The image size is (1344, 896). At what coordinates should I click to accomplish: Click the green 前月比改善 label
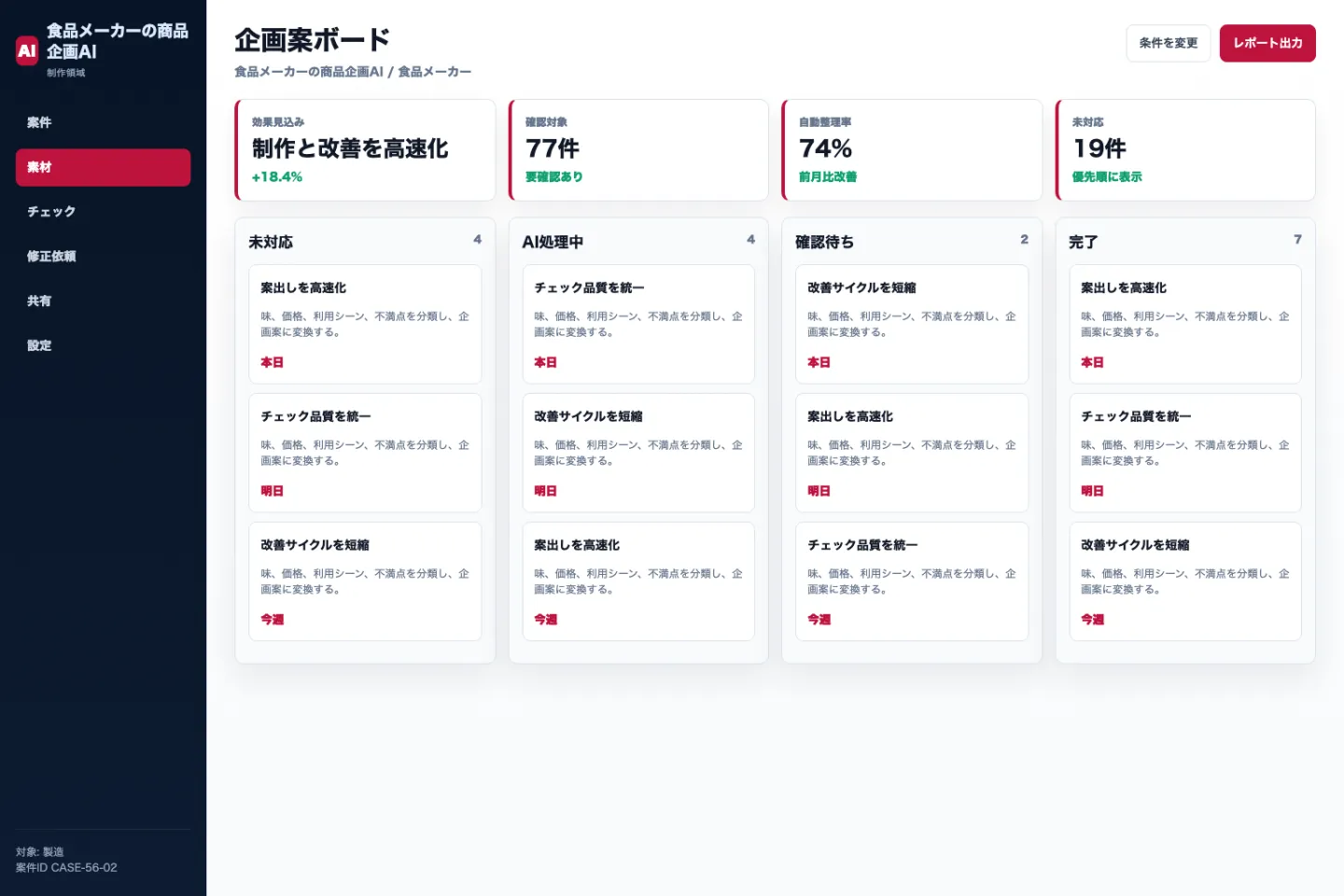pyautogui.click(x=828, y=177)
